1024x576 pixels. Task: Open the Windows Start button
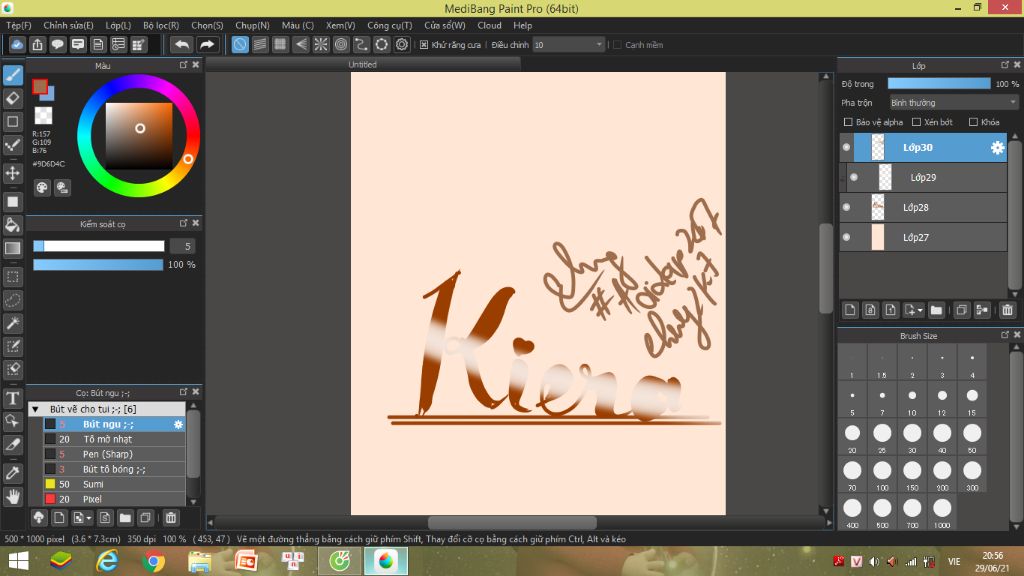[x=18, y=561]
